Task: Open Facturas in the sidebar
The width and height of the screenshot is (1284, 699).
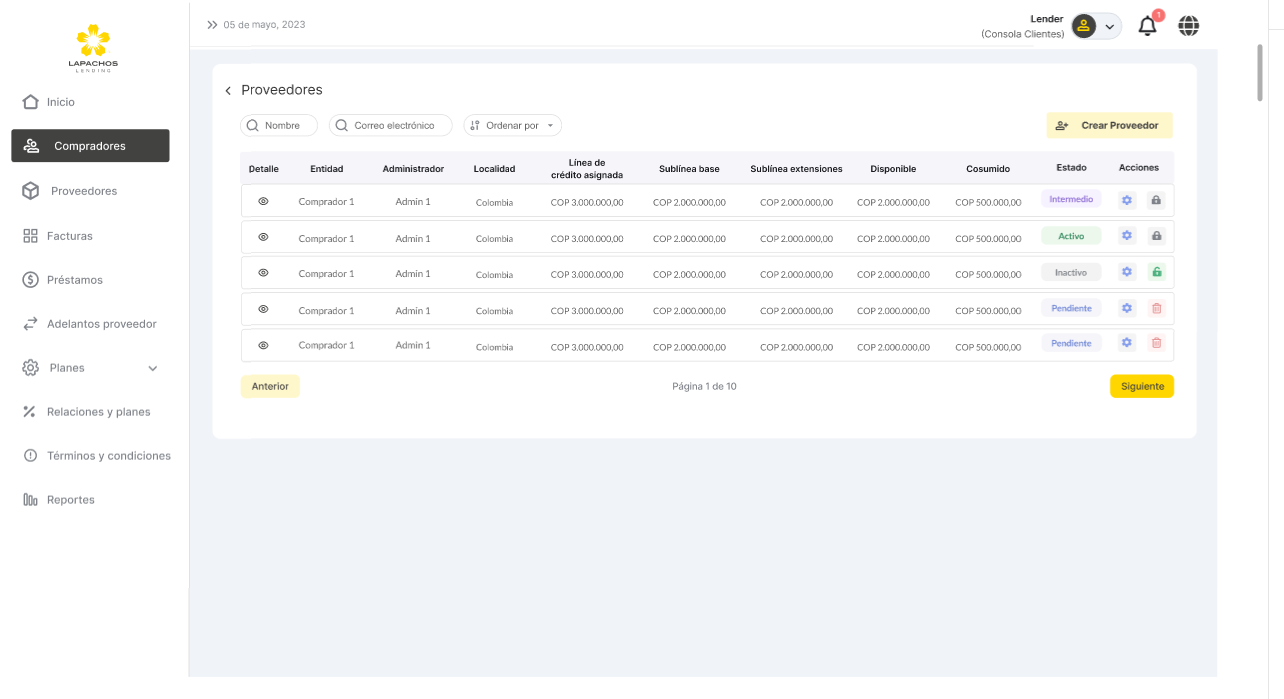Action: [69, 236]
